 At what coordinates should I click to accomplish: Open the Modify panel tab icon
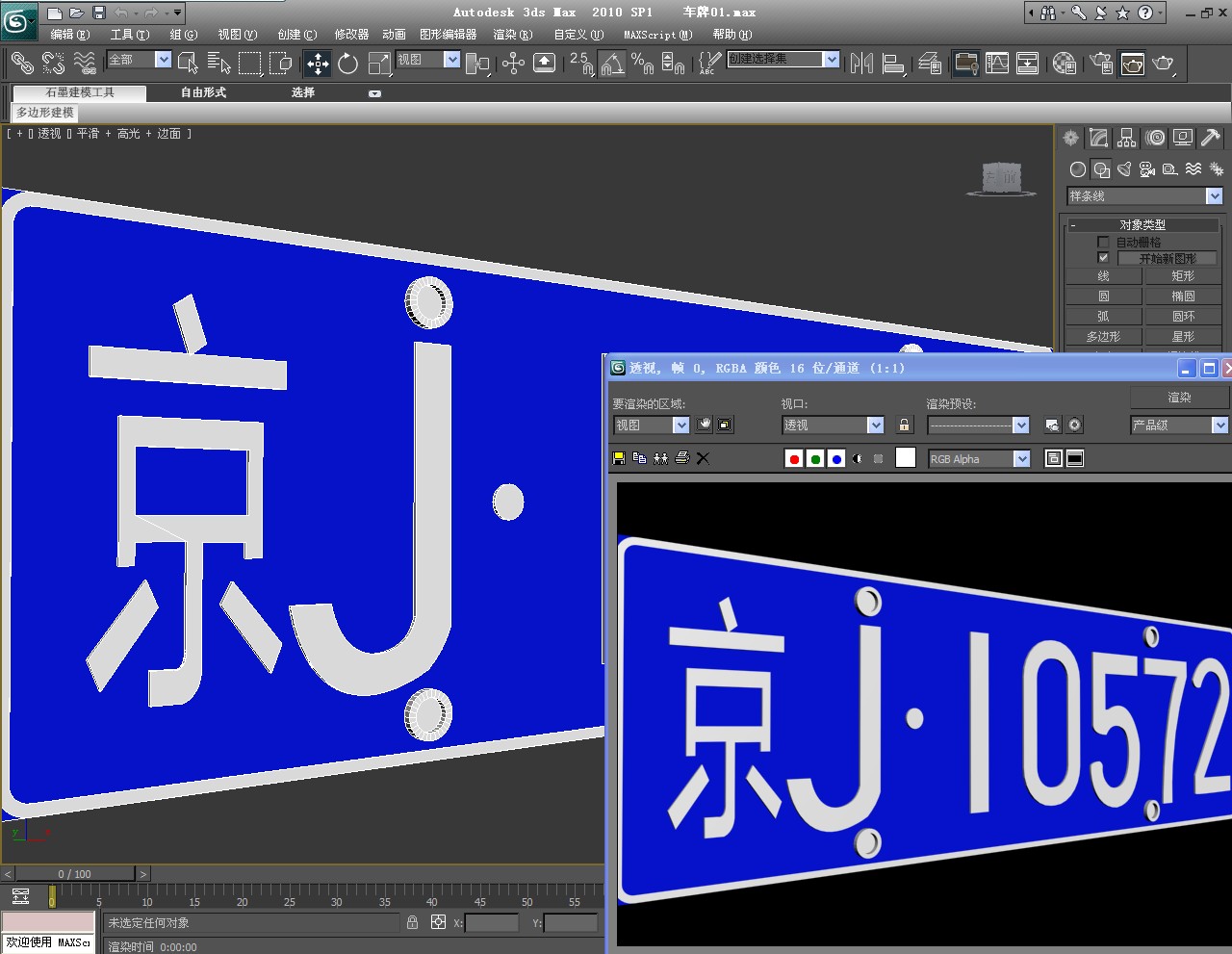click(1098, 138)
